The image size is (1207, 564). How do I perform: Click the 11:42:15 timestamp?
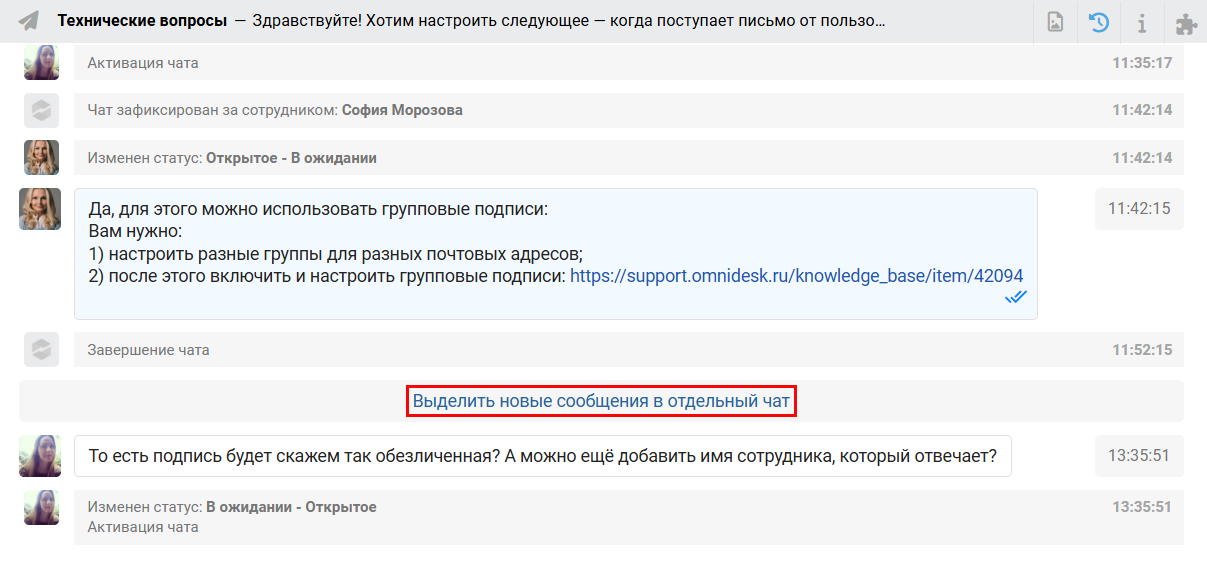[1139, 209]
